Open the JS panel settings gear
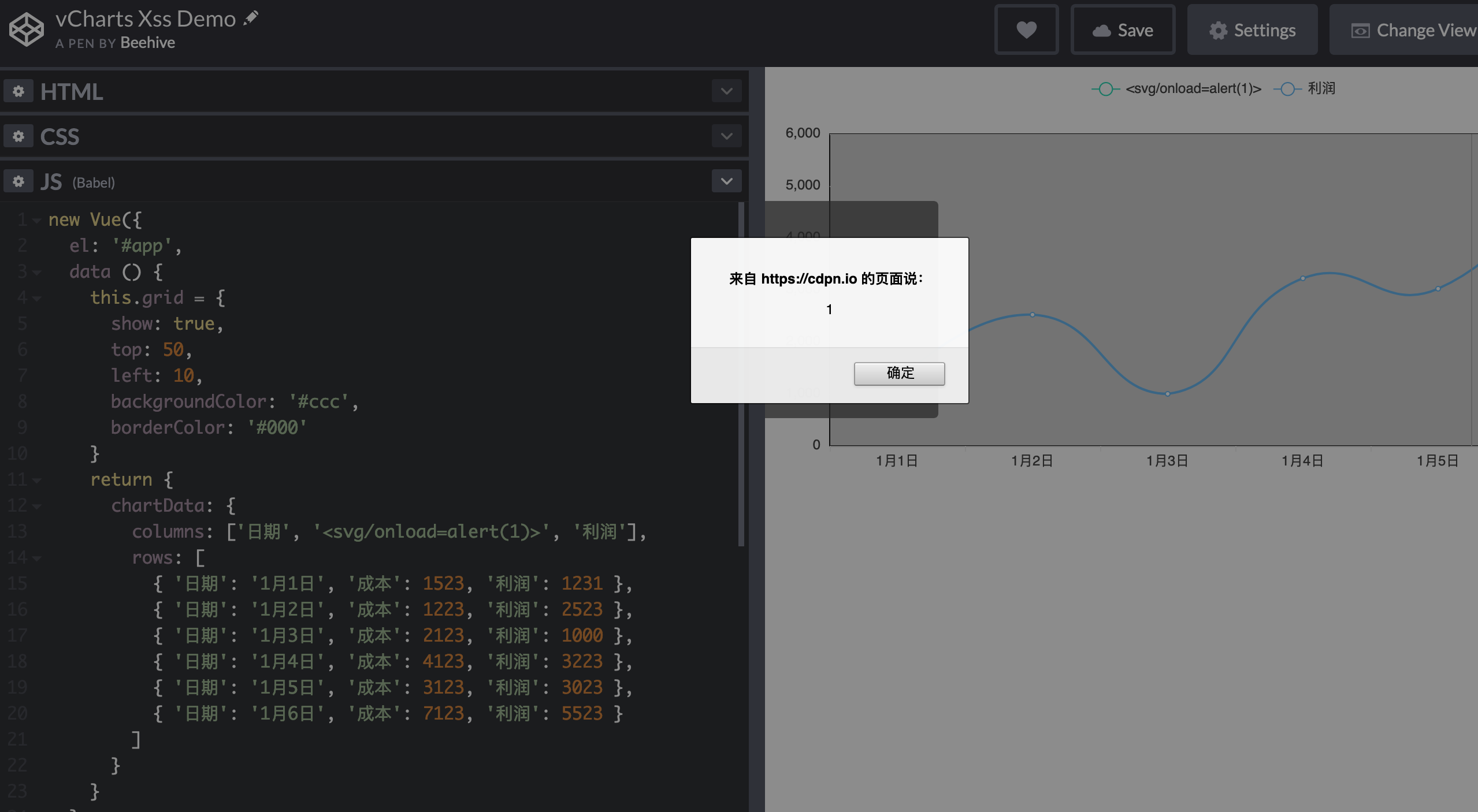 click(x=19, y=181)
